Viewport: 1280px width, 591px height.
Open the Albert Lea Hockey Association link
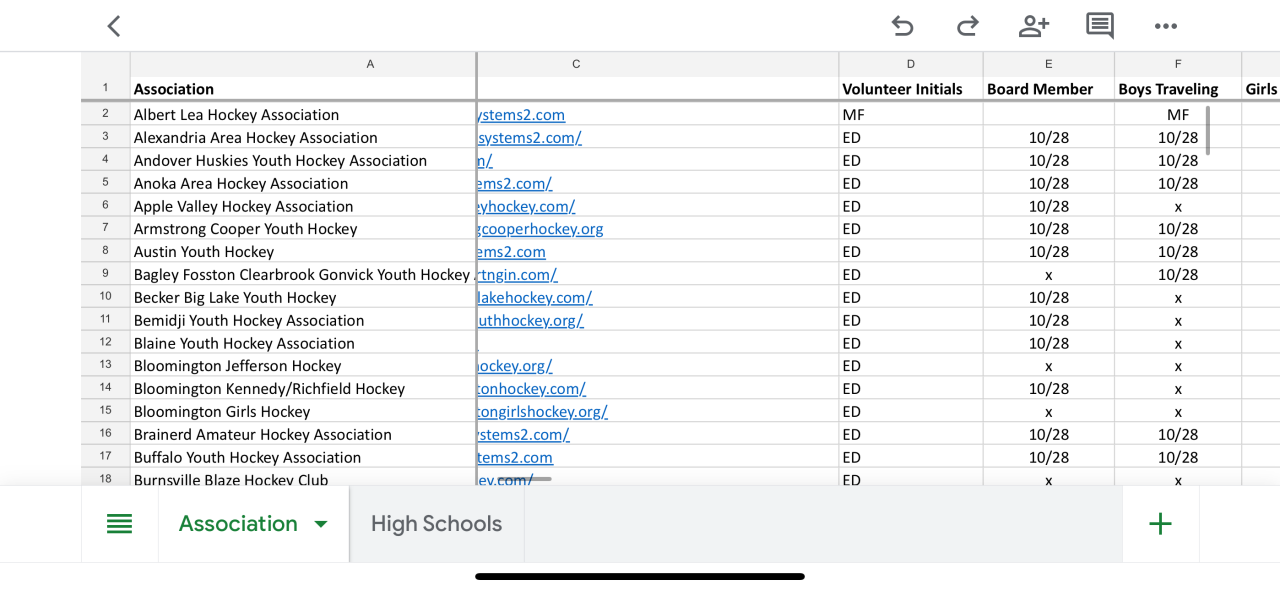click(x=521, y=115)
